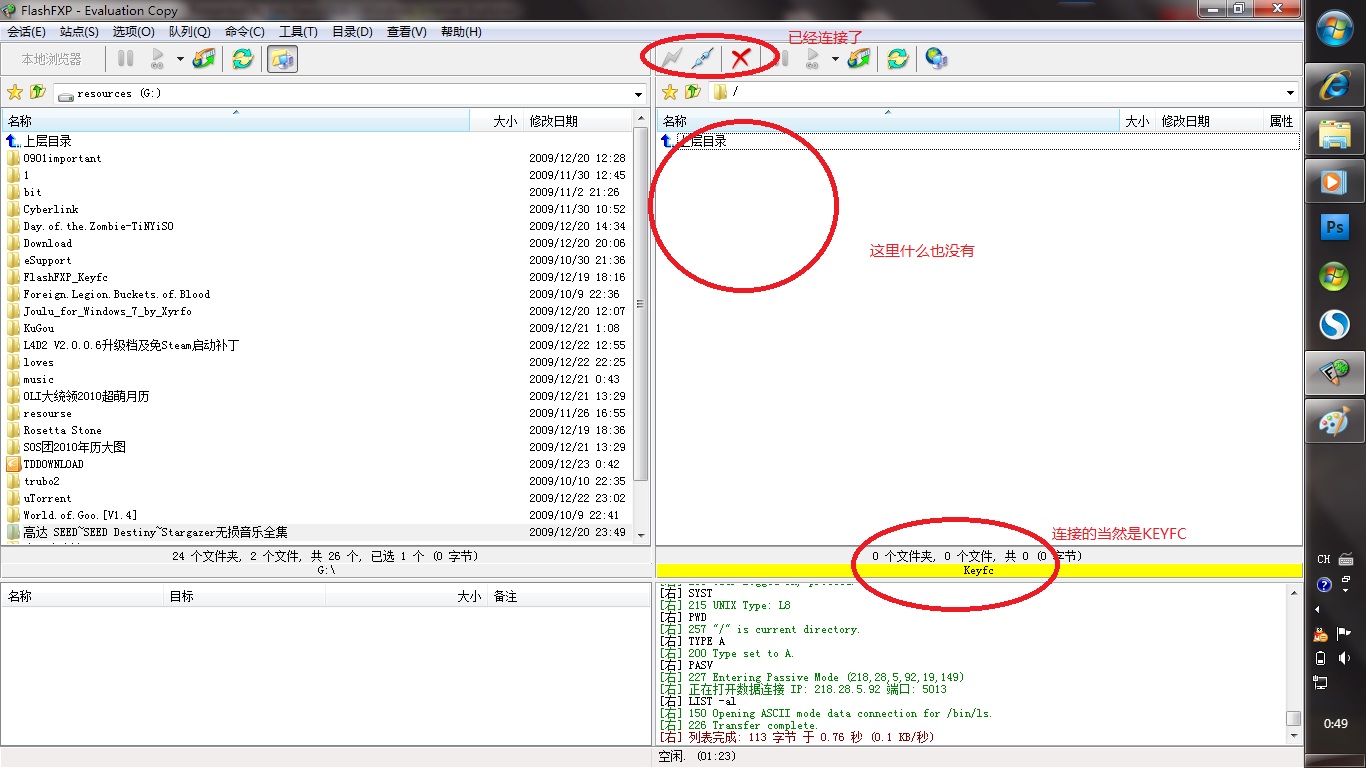Screen dimensions: 1366x768
Task: Open the 会话(E) menu
Action: (x=26, y=32)
